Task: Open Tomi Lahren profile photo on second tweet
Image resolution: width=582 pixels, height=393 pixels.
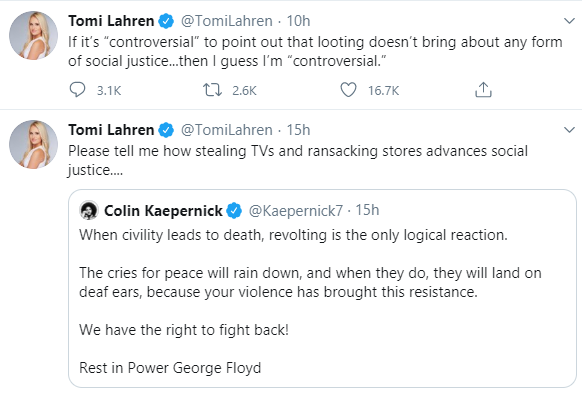Action: (x=33, y=144)
